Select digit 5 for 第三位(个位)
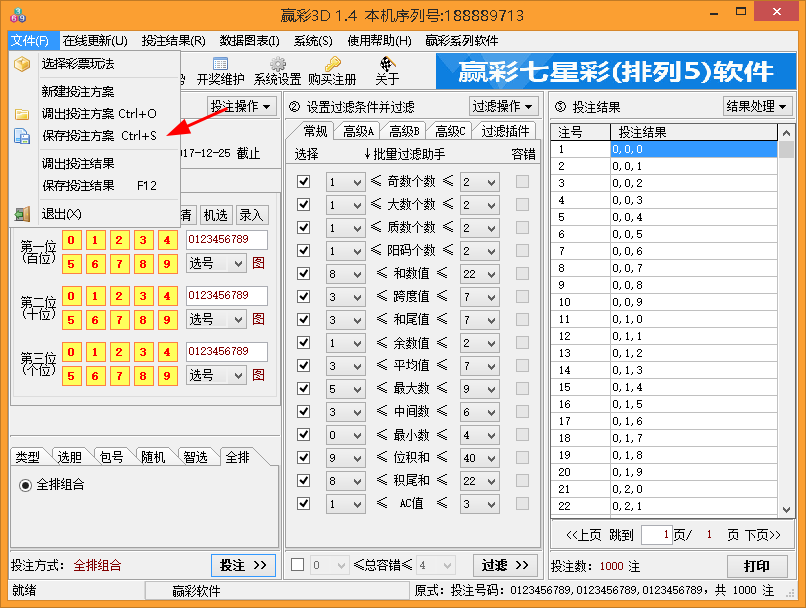 (x=71, y=376)
